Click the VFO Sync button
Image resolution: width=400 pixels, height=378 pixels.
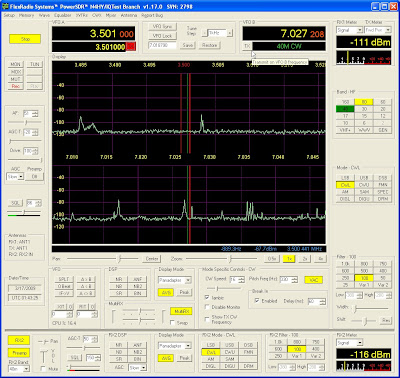162,26
